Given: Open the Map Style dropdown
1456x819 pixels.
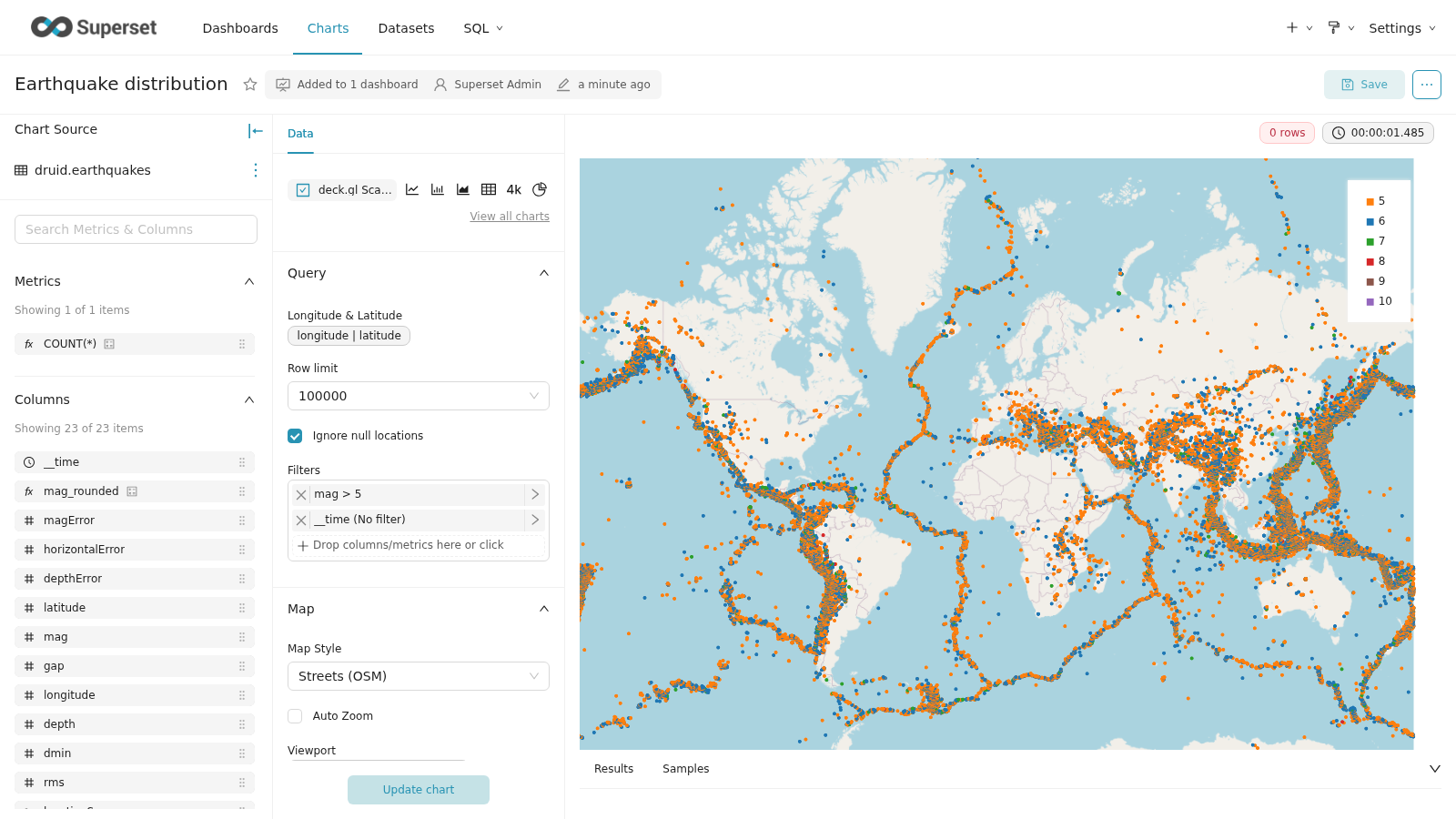Looking at the screenshot, I should pyautogui.click(x=419, y=676).
